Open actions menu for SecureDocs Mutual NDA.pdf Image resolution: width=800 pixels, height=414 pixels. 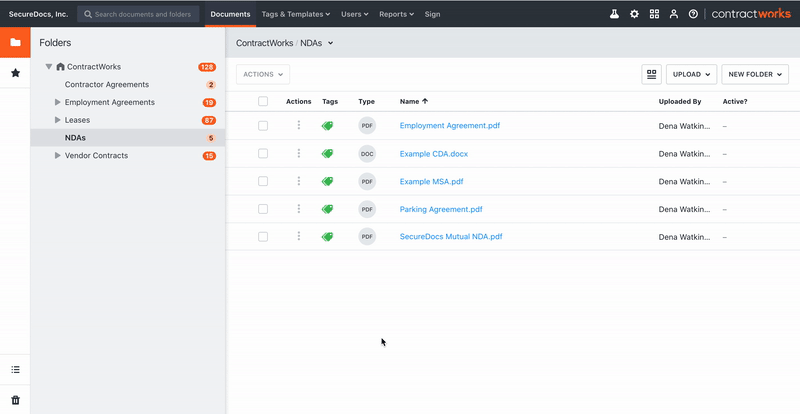[x=298, y=236]
